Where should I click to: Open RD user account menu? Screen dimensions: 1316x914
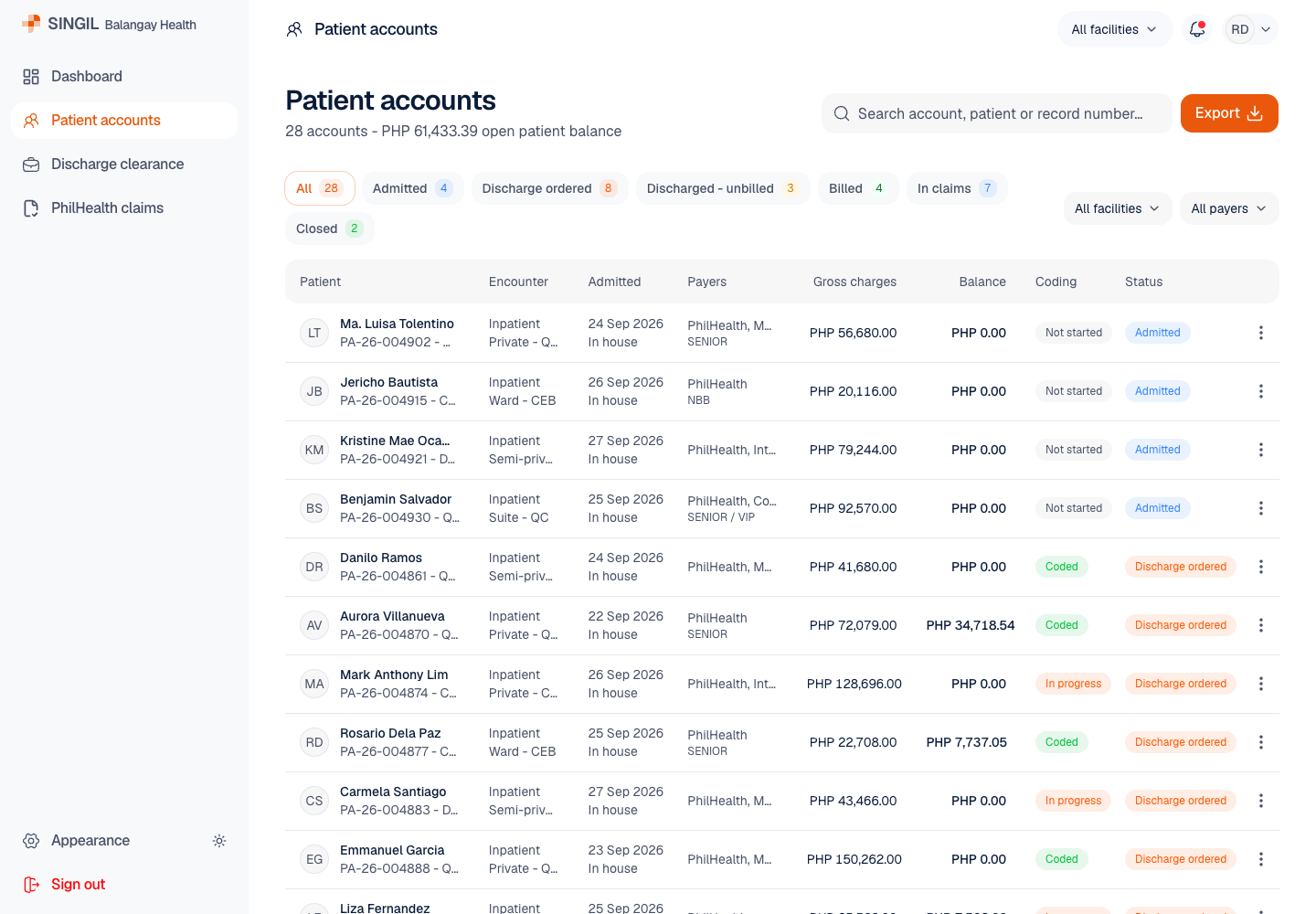[1251, 29]
